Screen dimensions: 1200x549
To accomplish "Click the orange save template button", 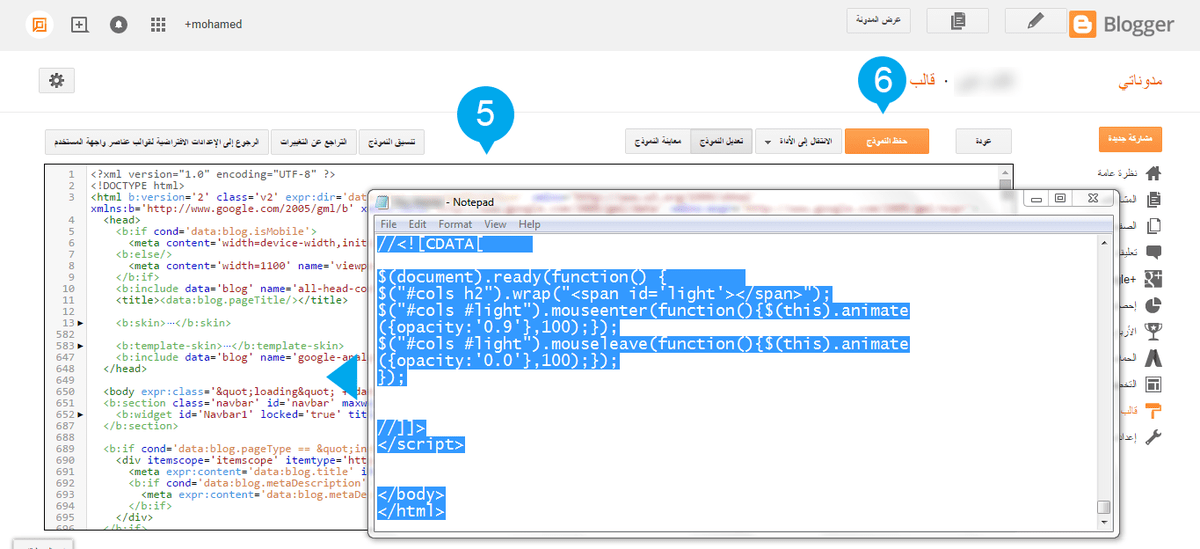I will pos(886,142).
